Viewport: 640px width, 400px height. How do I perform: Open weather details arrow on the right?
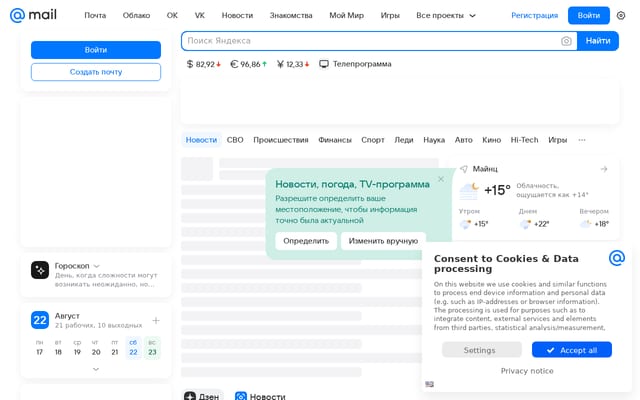click(x=604, y=169)
